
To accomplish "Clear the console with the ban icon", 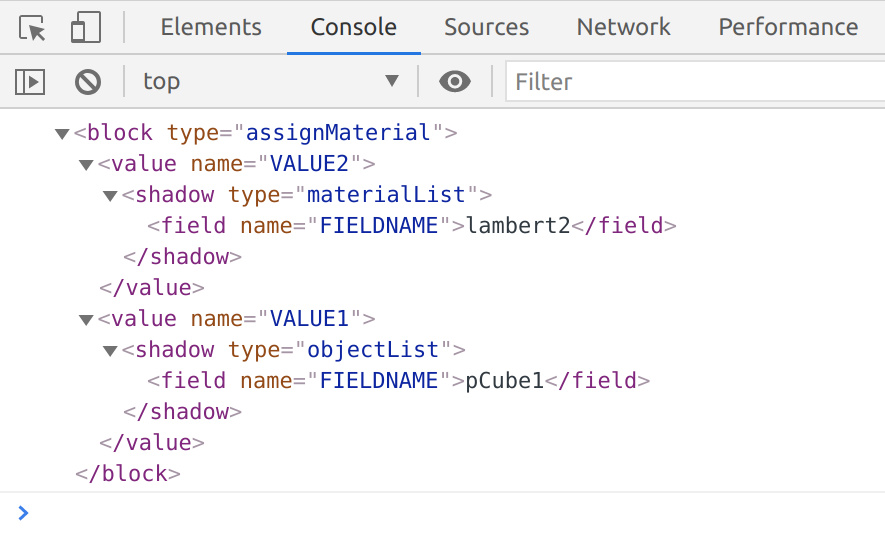I will (x=87, y=82).
